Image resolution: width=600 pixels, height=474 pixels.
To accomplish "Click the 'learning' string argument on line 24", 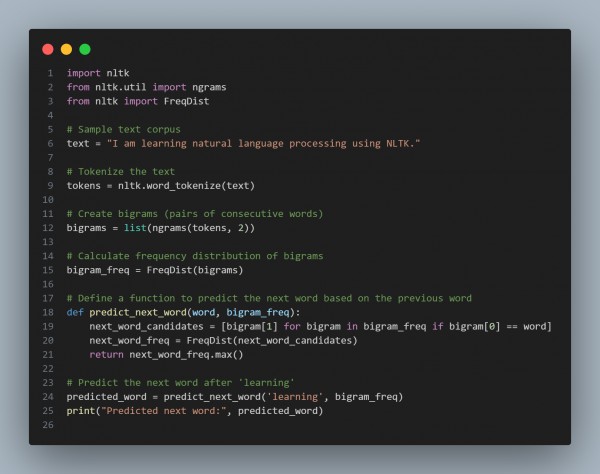I will (x=295, y=397).
